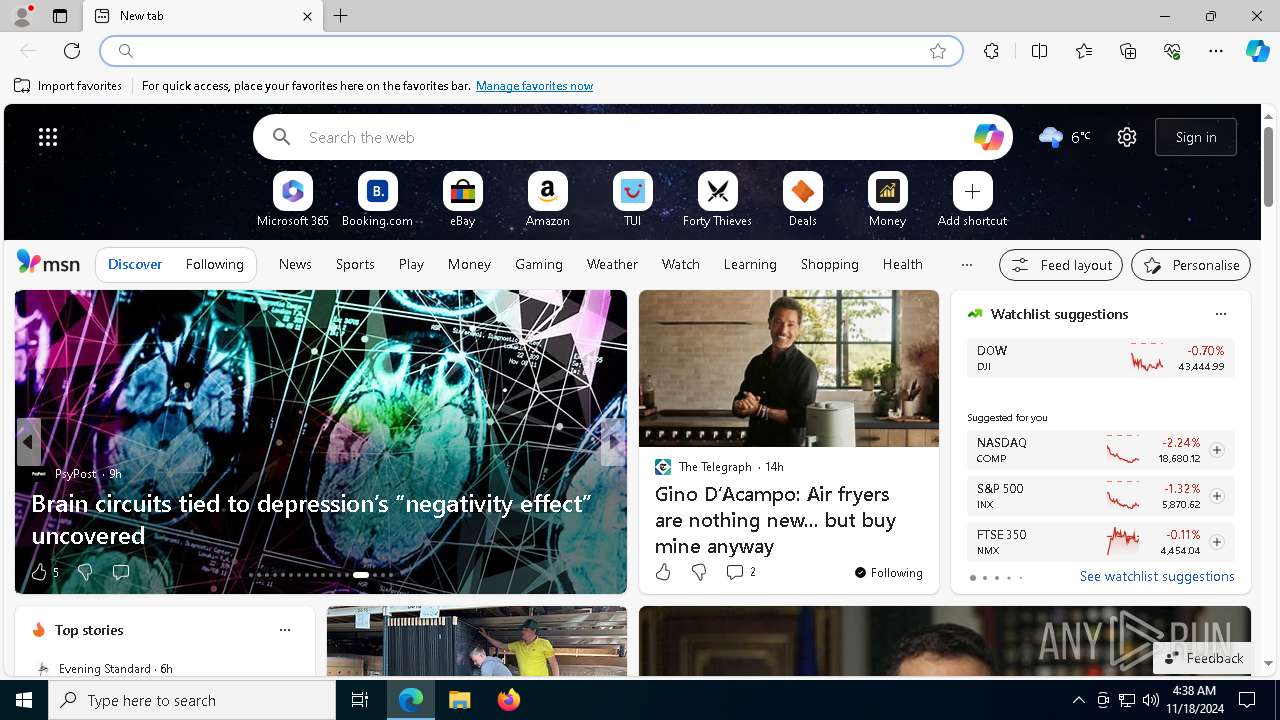Open the News category

(295, 264)
